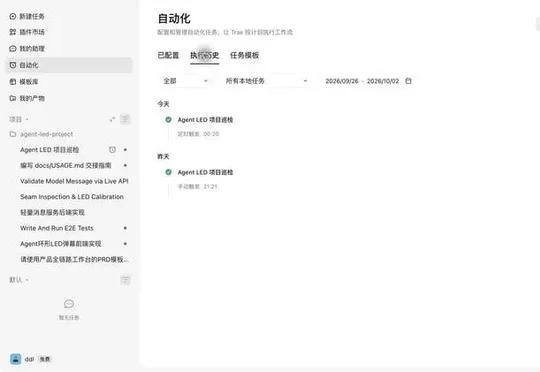Click the 免费 plan badge
This screenshot has height=372, width=540.
click(x=44, y=359)
